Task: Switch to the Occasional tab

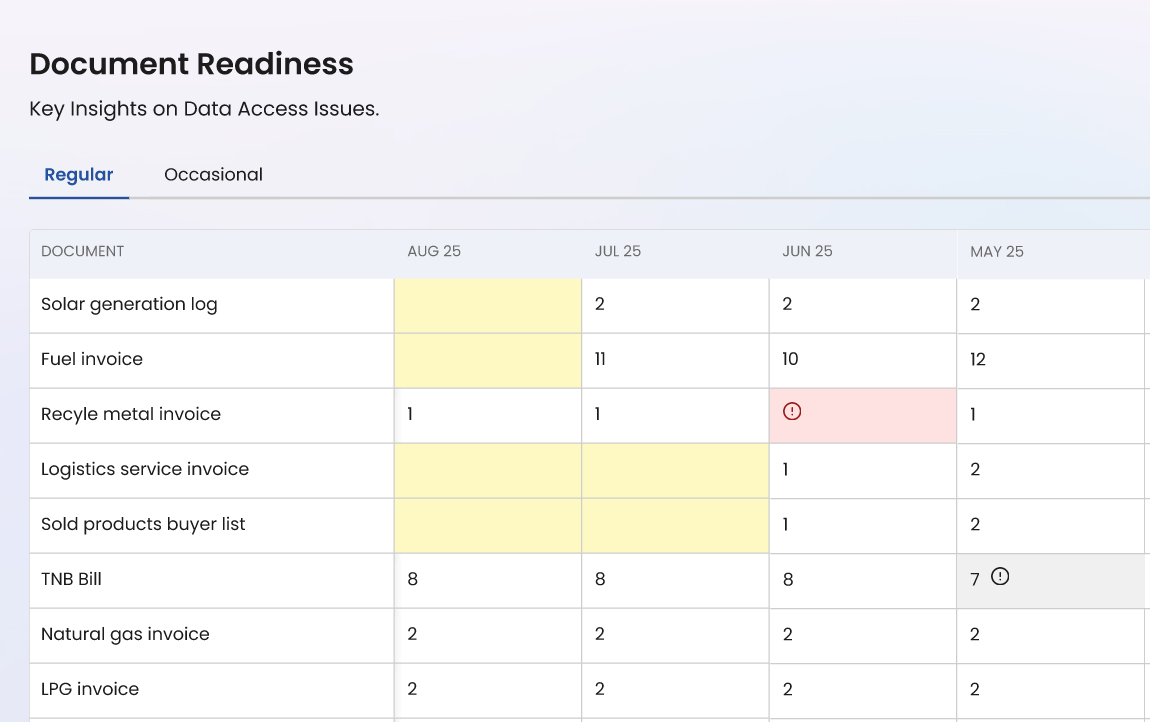Action: click(213, 174)
